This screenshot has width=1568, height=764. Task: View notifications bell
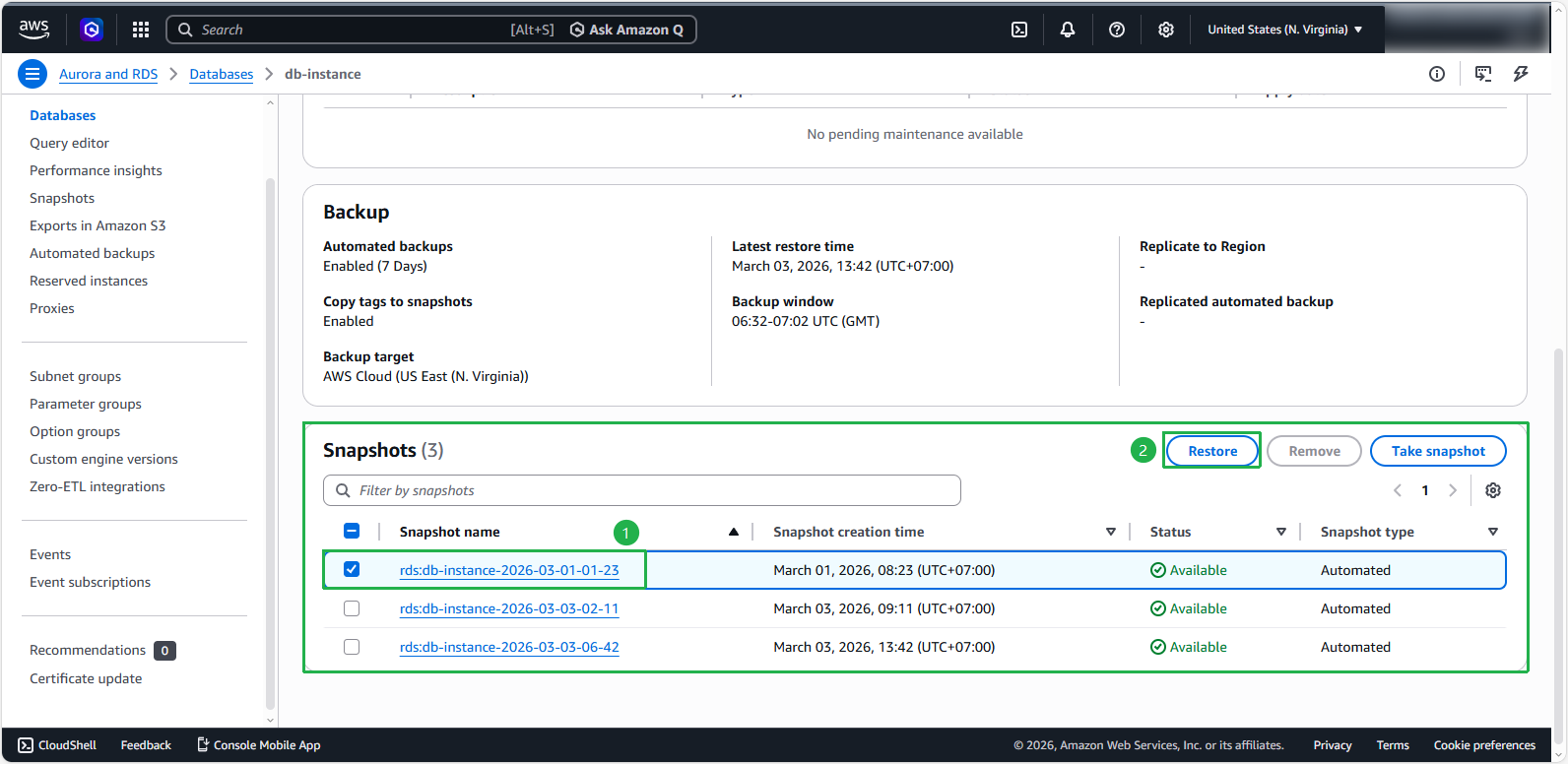point(1068,30)
